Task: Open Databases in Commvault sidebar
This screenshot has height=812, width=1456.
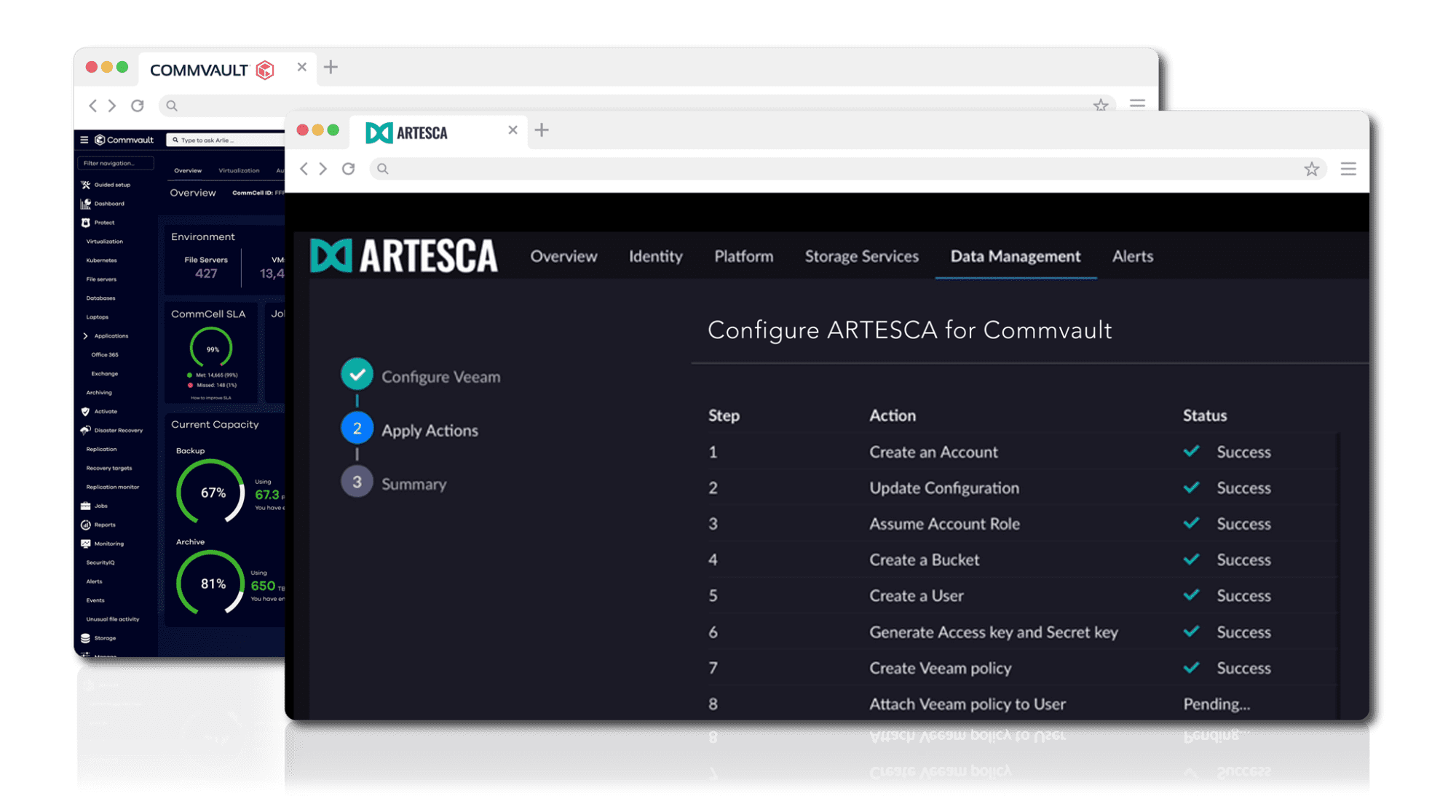Action: pyautogui.click(x=100, y=298)
